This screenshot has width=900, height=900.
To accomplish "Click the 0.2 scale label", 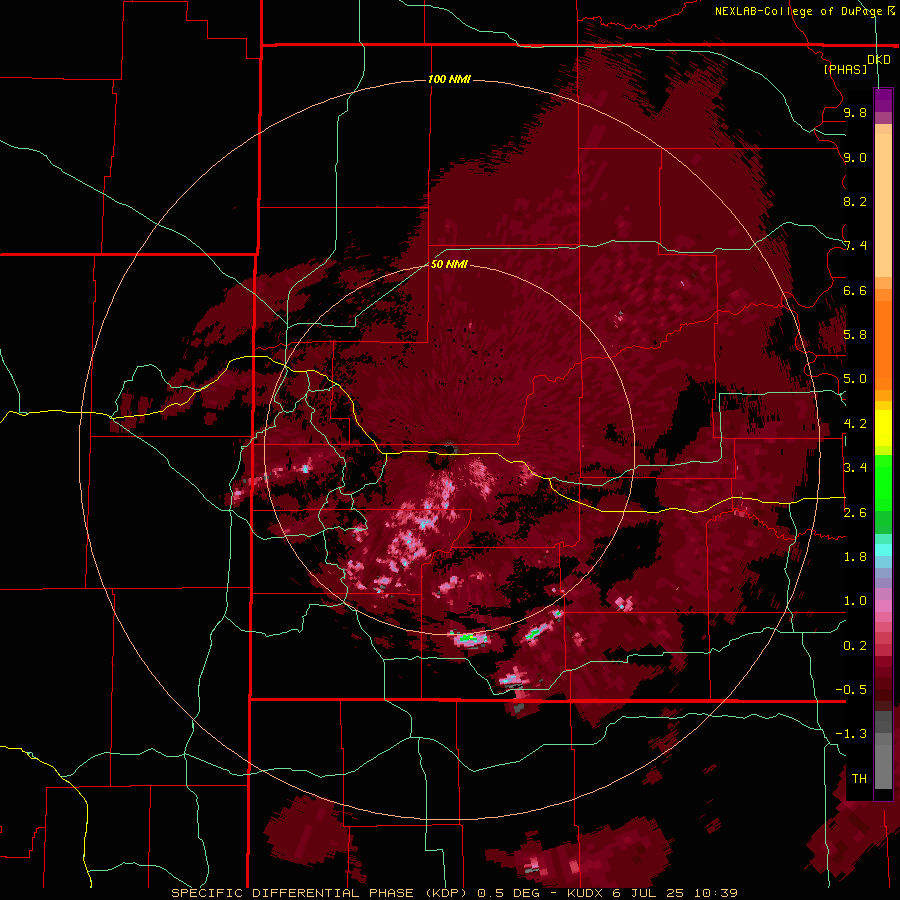I will pos(855,645).
